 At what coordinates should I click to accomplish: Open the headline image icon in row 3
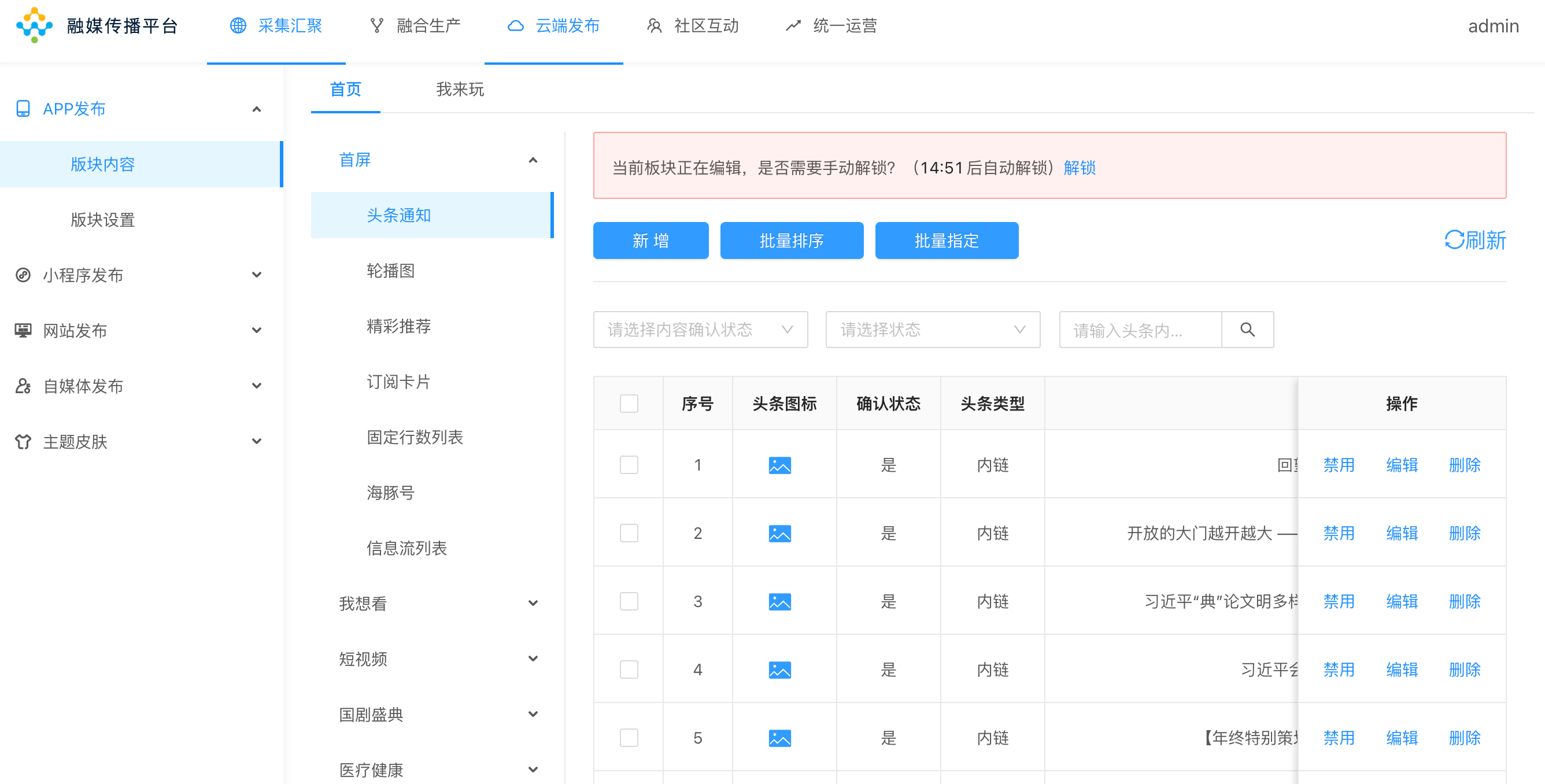click(x=779, y=602)
